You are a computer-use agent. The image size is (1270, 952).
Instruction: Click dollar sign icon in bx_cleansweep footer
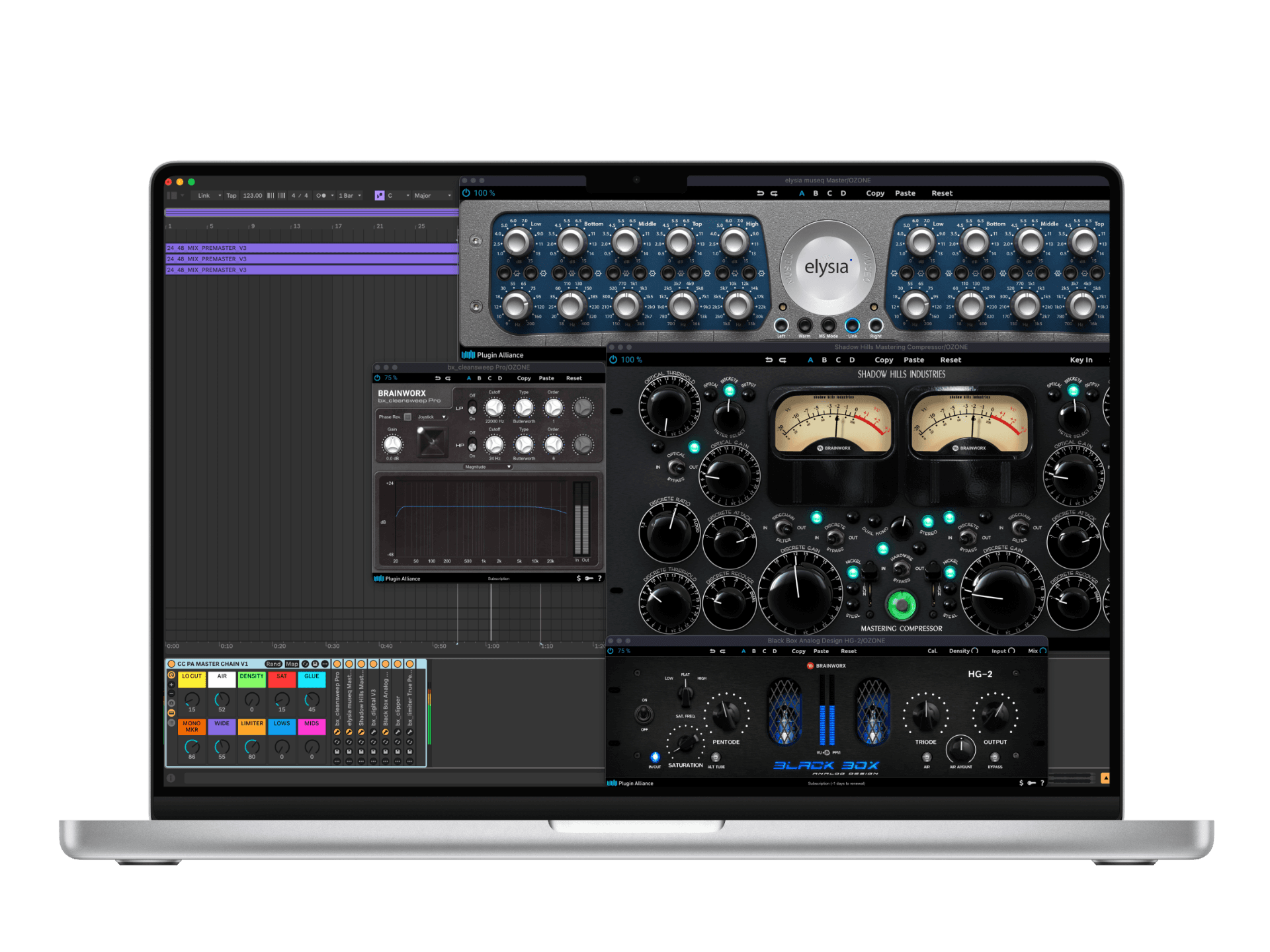579,578
